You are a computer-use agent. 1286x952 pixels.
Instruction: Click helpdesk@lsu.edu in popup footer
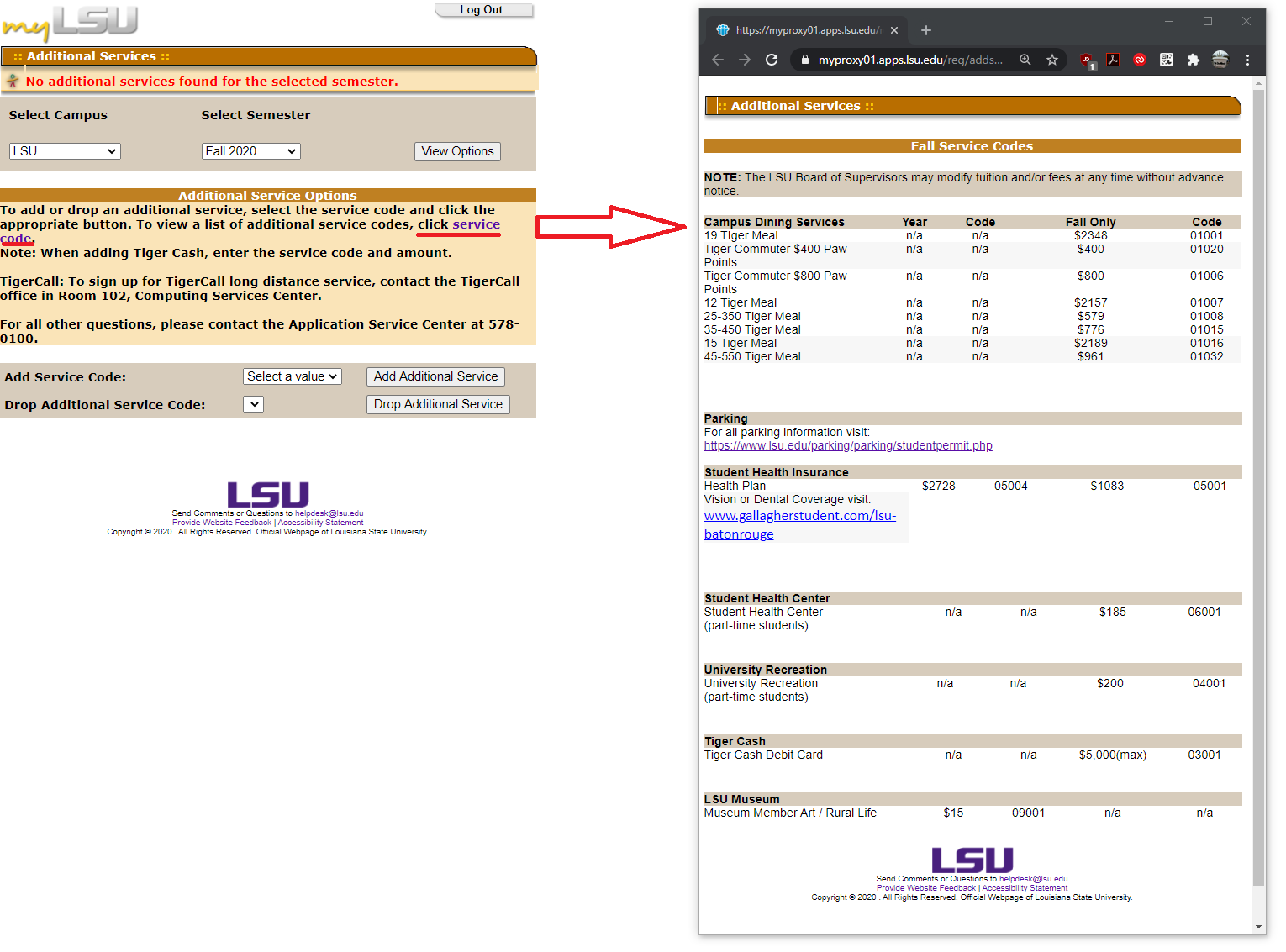[1033, 879]
